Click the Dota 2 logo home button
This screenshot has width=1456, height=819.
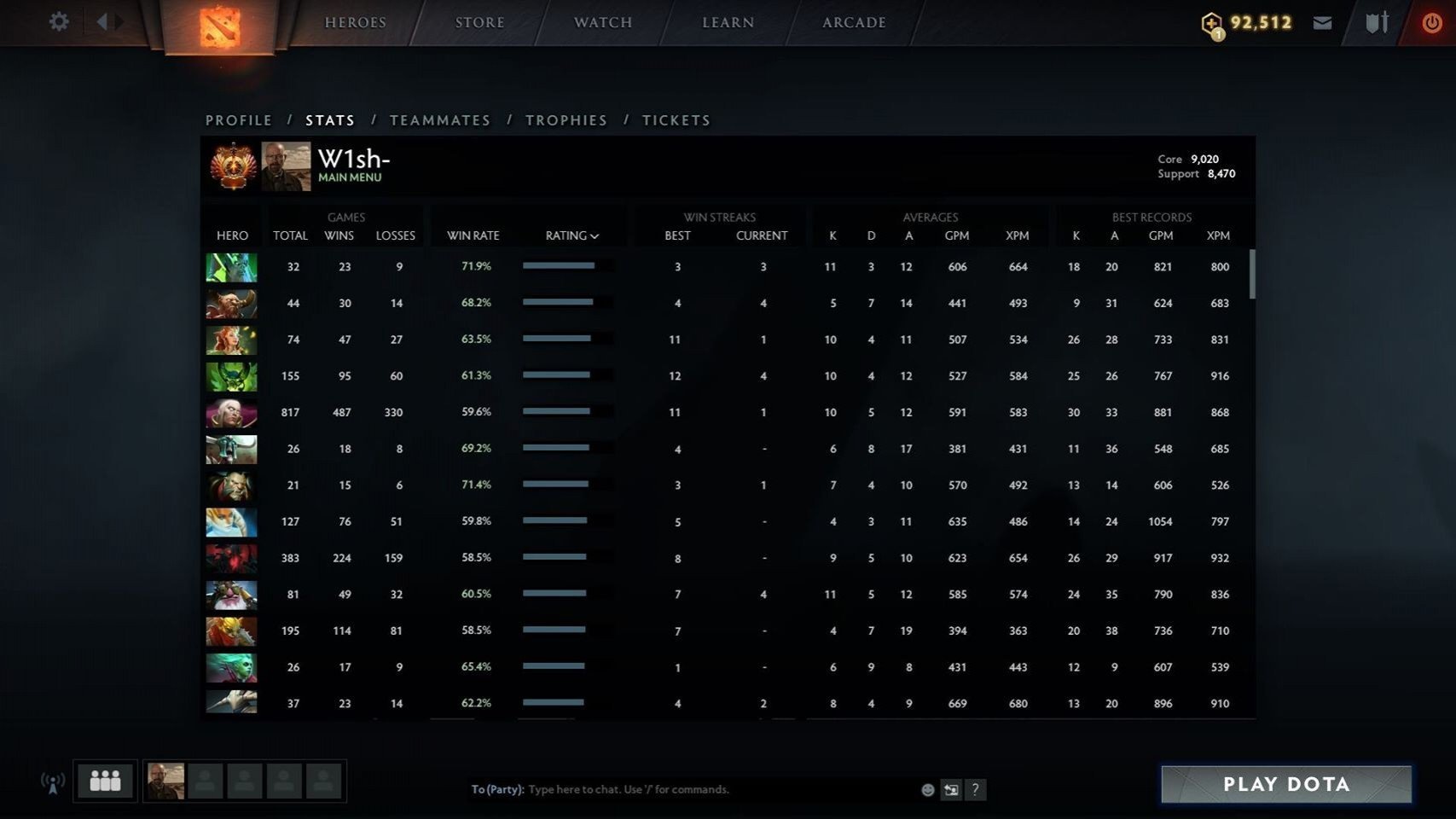(219, 26)
